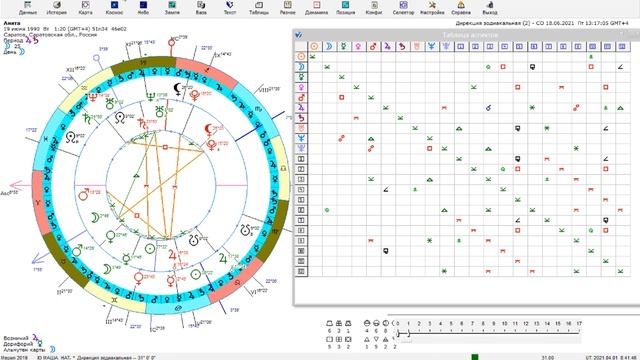Click the chart owner name 'Анита'
The height and width of the screenshot is (360, 640).
(x=11, y=23)
